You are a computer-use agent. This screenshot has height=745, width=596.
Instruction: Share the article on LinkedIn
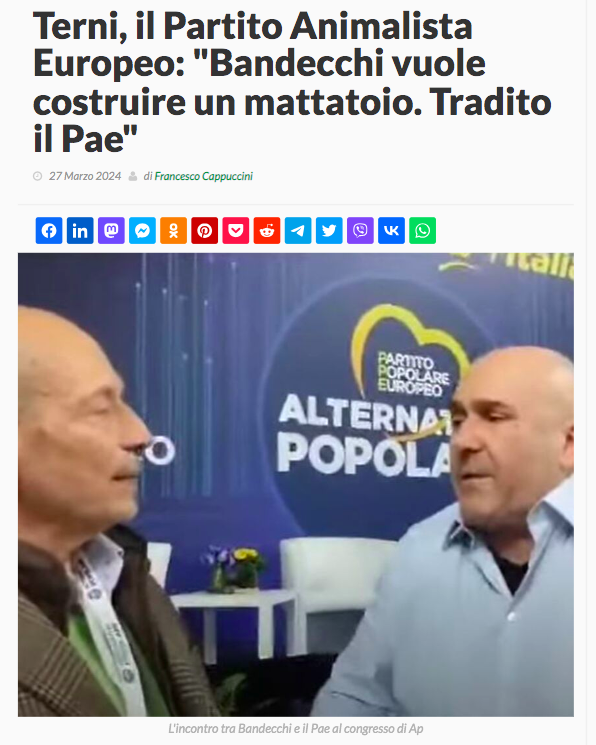tap(80, 230)
